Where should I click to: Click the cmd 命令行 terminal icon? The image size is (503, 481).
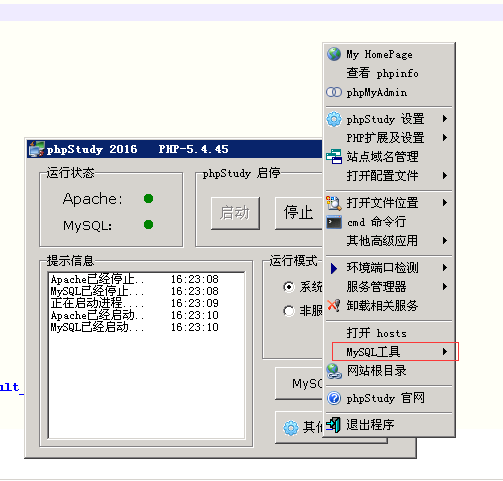point(334,222)
